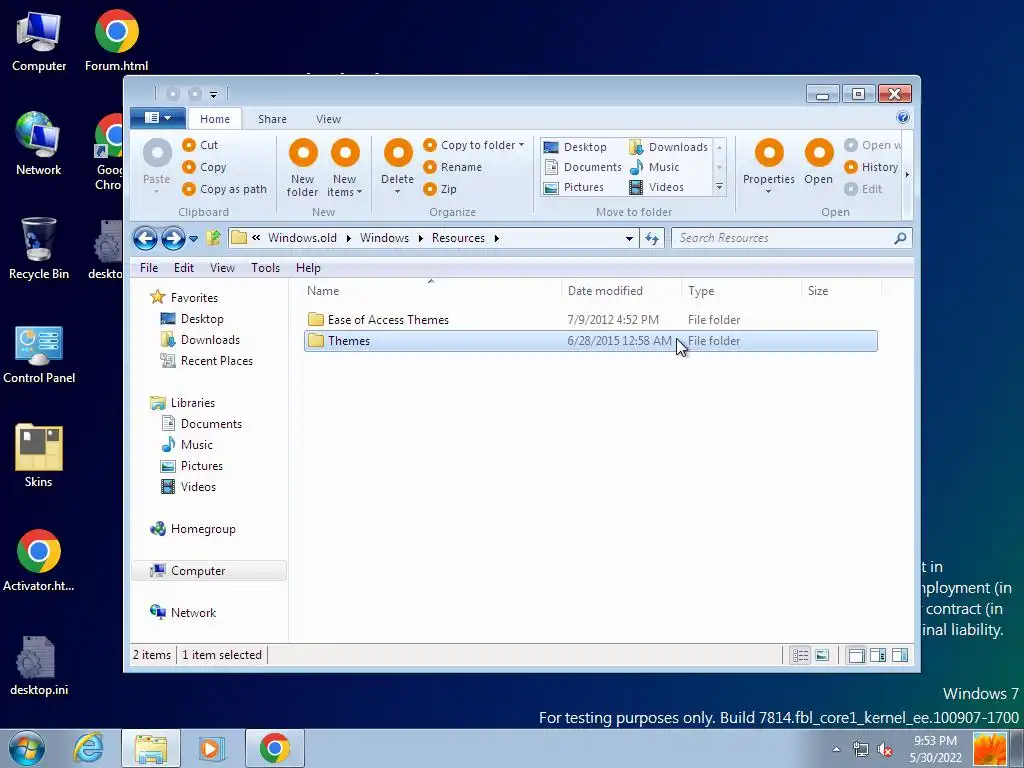Open the explorer Help icon
The image size is (1024, 768).
click(903, 117)
